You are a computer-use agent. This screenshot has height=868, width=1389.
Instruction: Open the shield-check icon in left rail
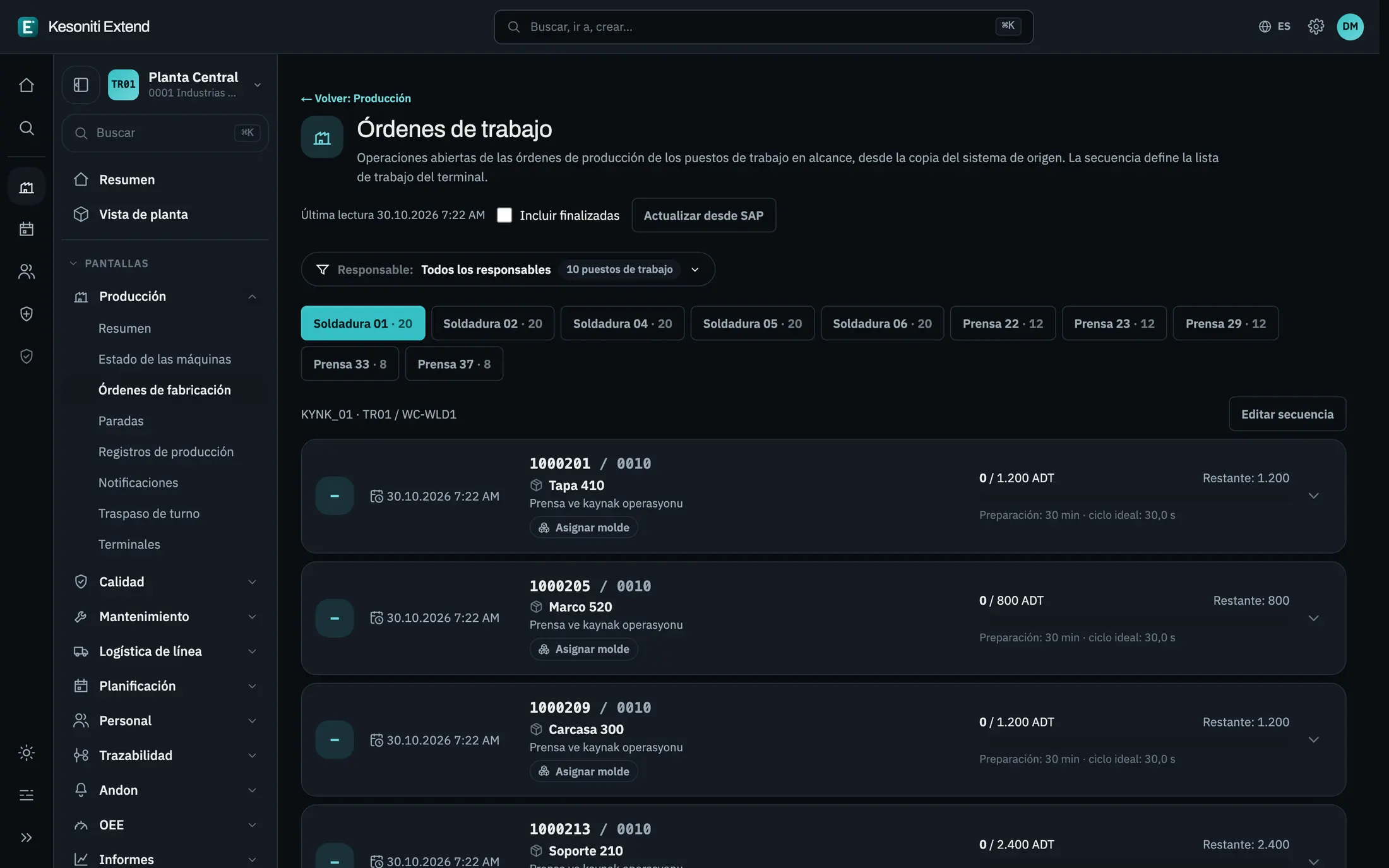[26, 357]
